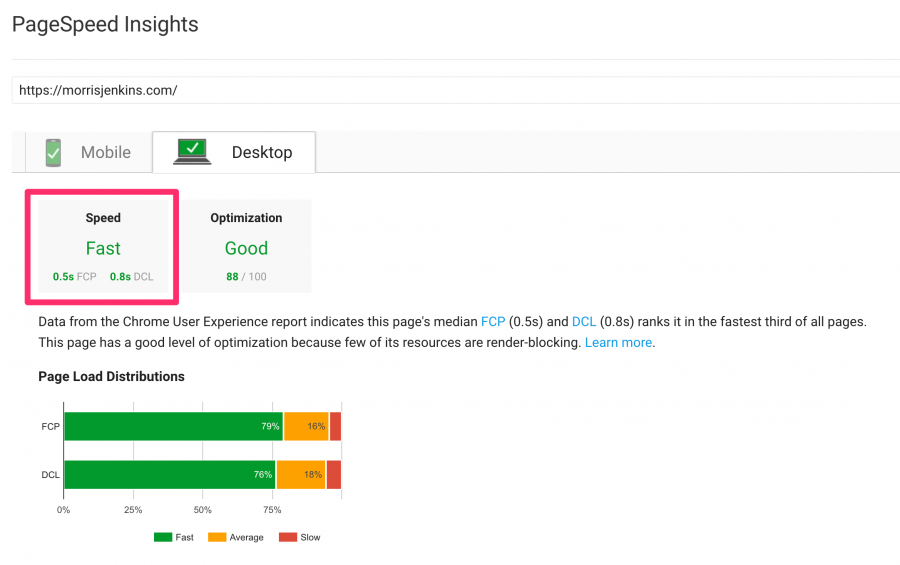Click the red FCP slow bar segment
Image resolution: width=900 pixels, height=565 pixels.
click(335, 426)
